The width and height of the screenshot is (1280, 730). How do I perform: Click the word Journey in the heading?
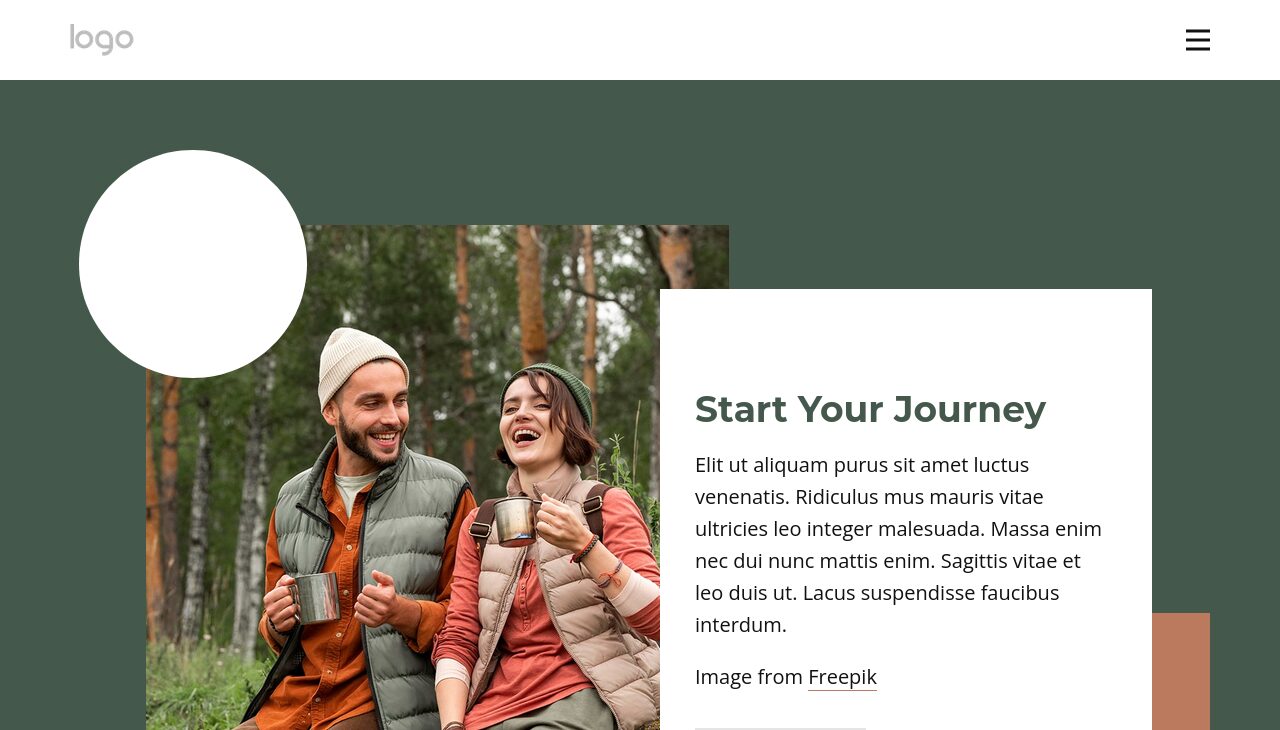tap(970, 409)
